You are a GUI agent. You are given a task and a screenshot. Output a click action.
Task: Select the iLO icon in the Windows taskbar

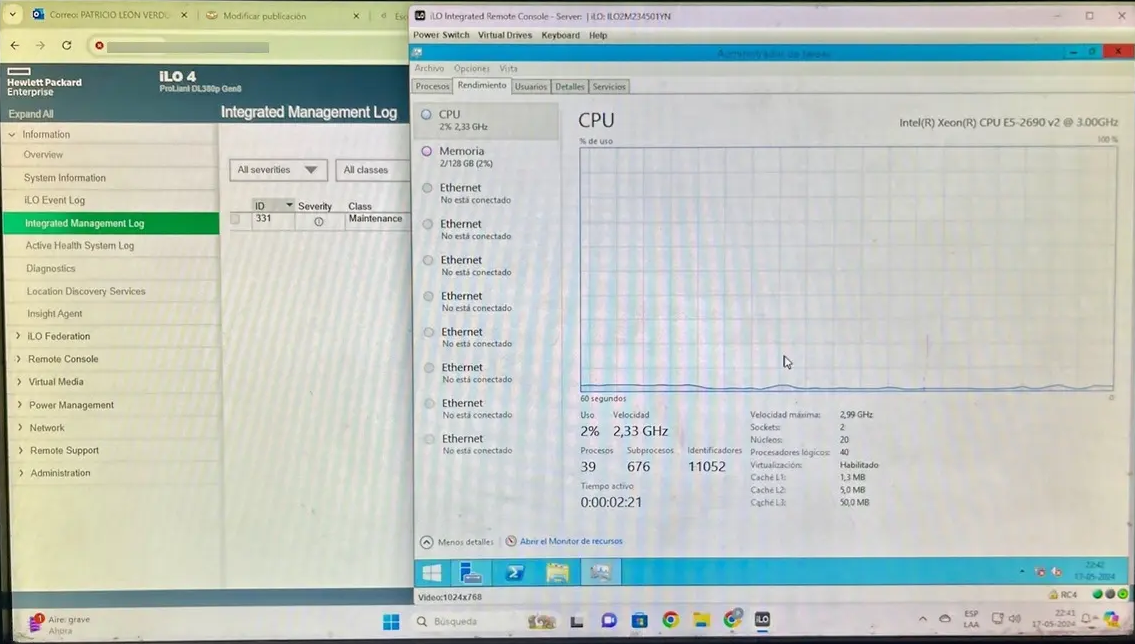tap(763, 621)
